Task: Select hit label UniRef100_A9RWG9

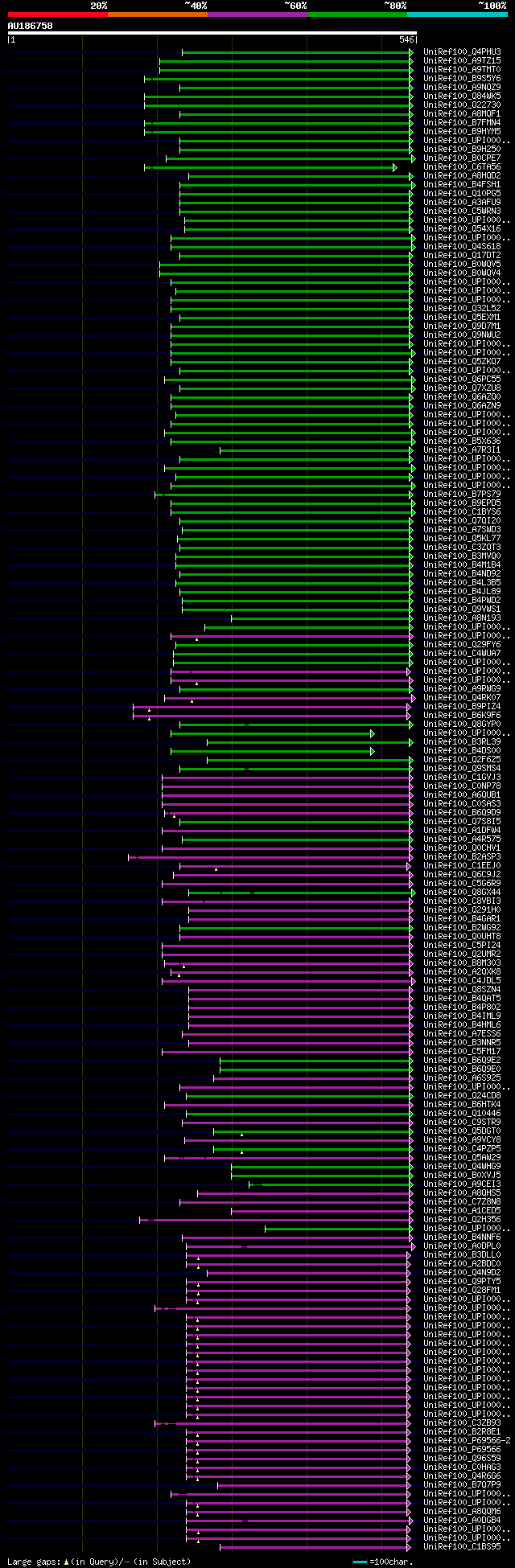Action: point(462,689)
